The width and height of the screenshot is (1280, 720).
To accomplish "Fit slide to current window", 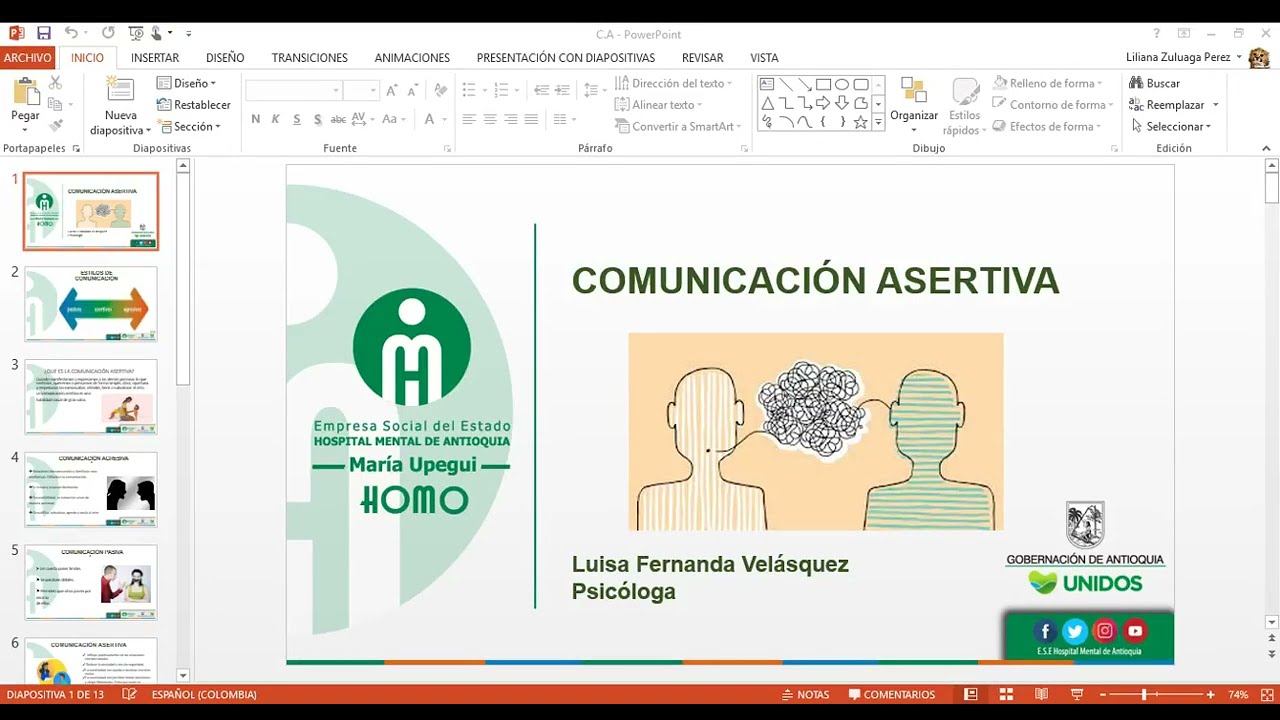I will click(1266, 694).
